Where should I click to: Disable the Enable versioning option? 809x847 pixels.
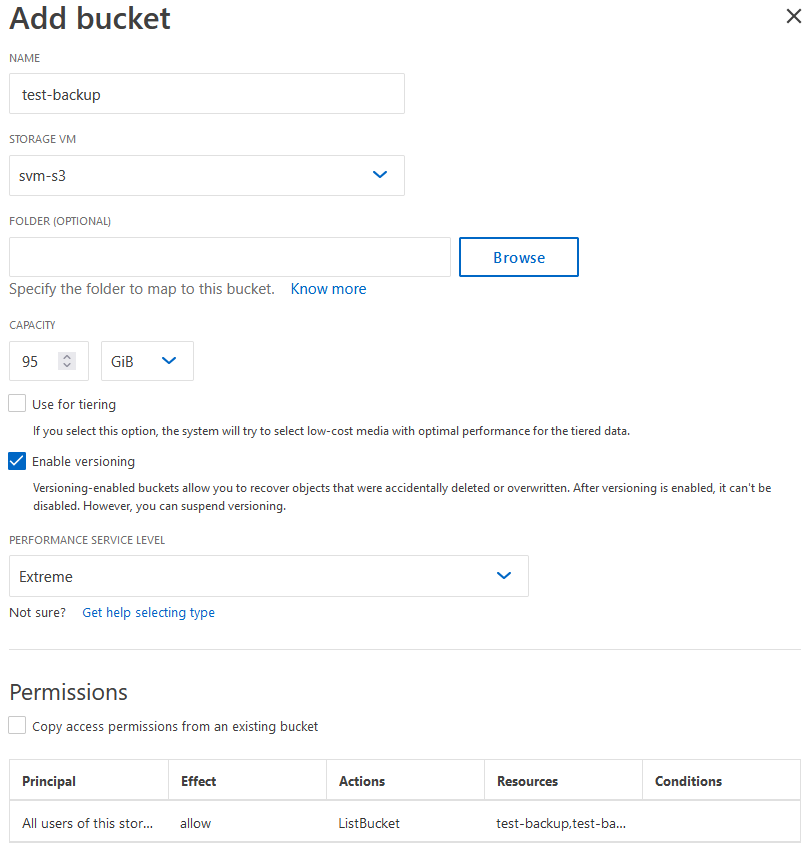click(x=15, y=461)
